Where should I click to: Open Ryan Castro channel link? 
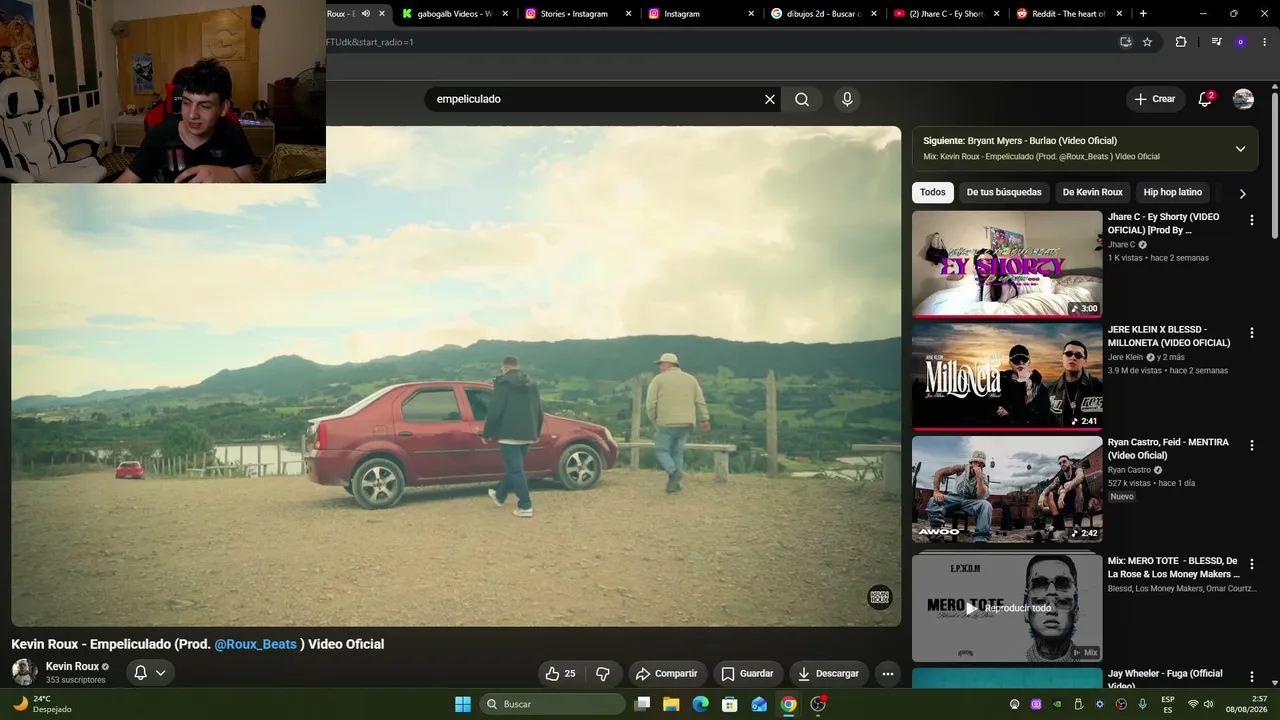(1129, 470)
